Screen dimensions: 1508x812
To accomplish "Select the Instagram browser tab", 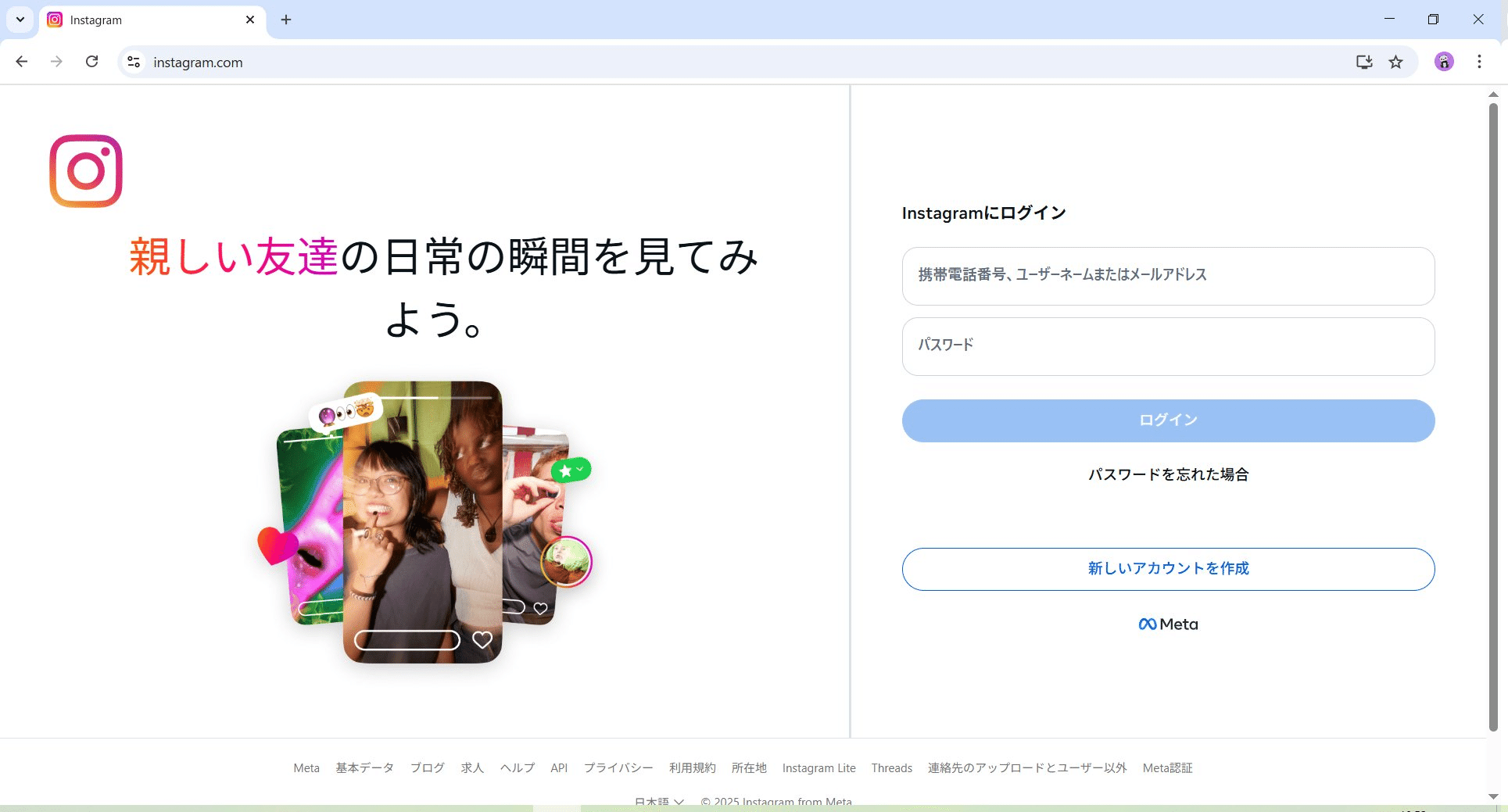I will (x=141, y=20).
